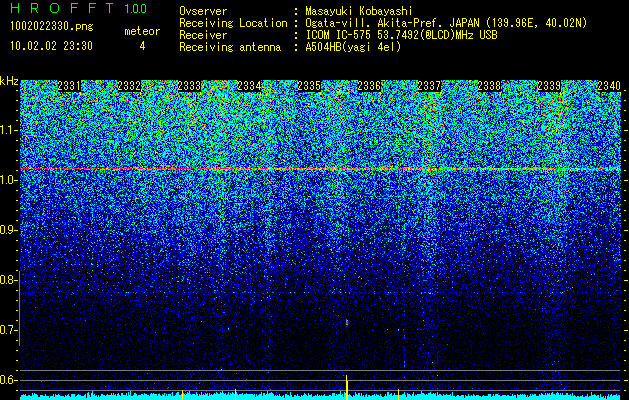Click the 0.6 kHz axis tick label
The height and width of the screenshot is (400, 629).
[x=7, y=380]
